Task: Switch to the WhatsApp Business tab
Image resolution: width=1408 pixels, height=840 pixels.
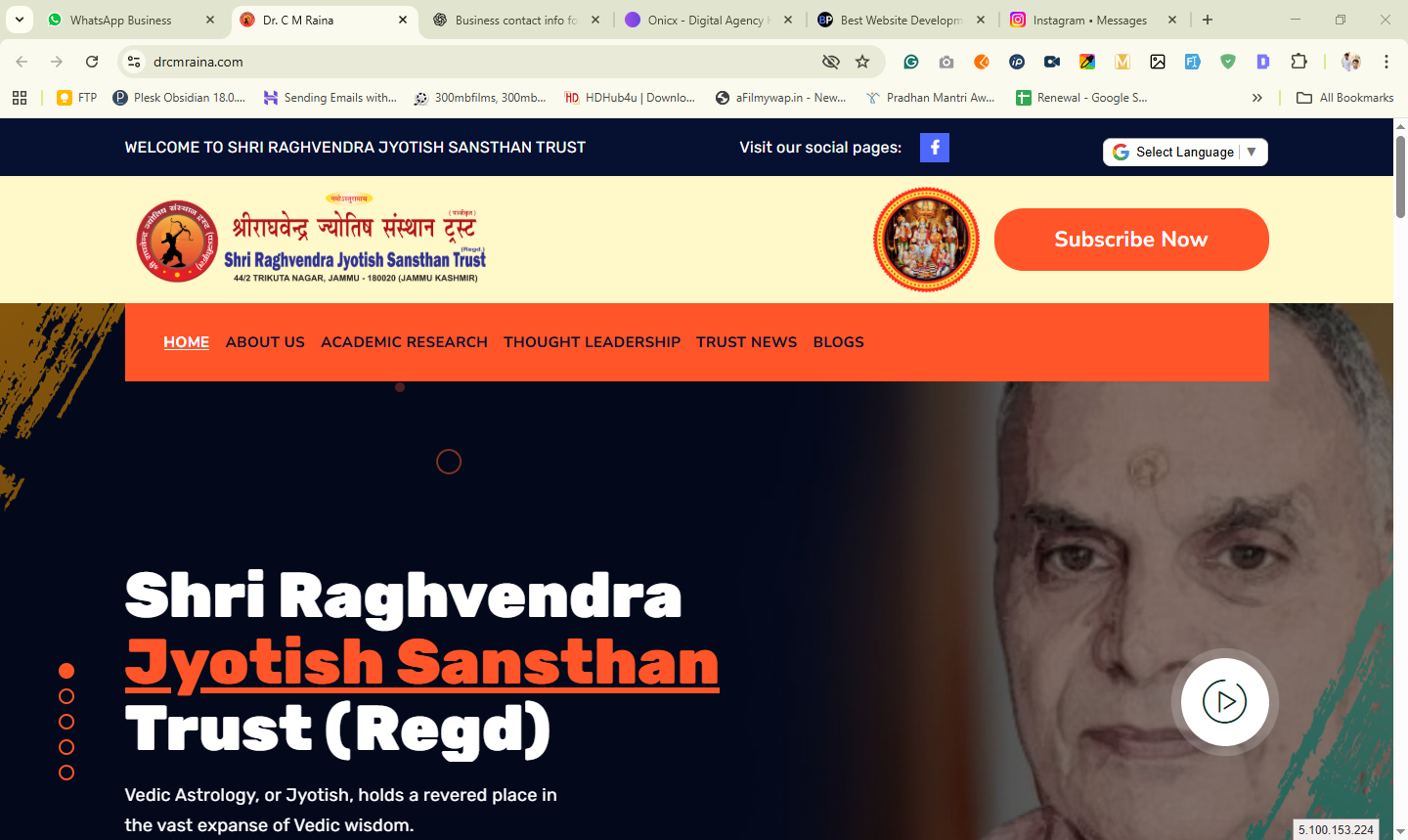Action: [x=121, y=20]
